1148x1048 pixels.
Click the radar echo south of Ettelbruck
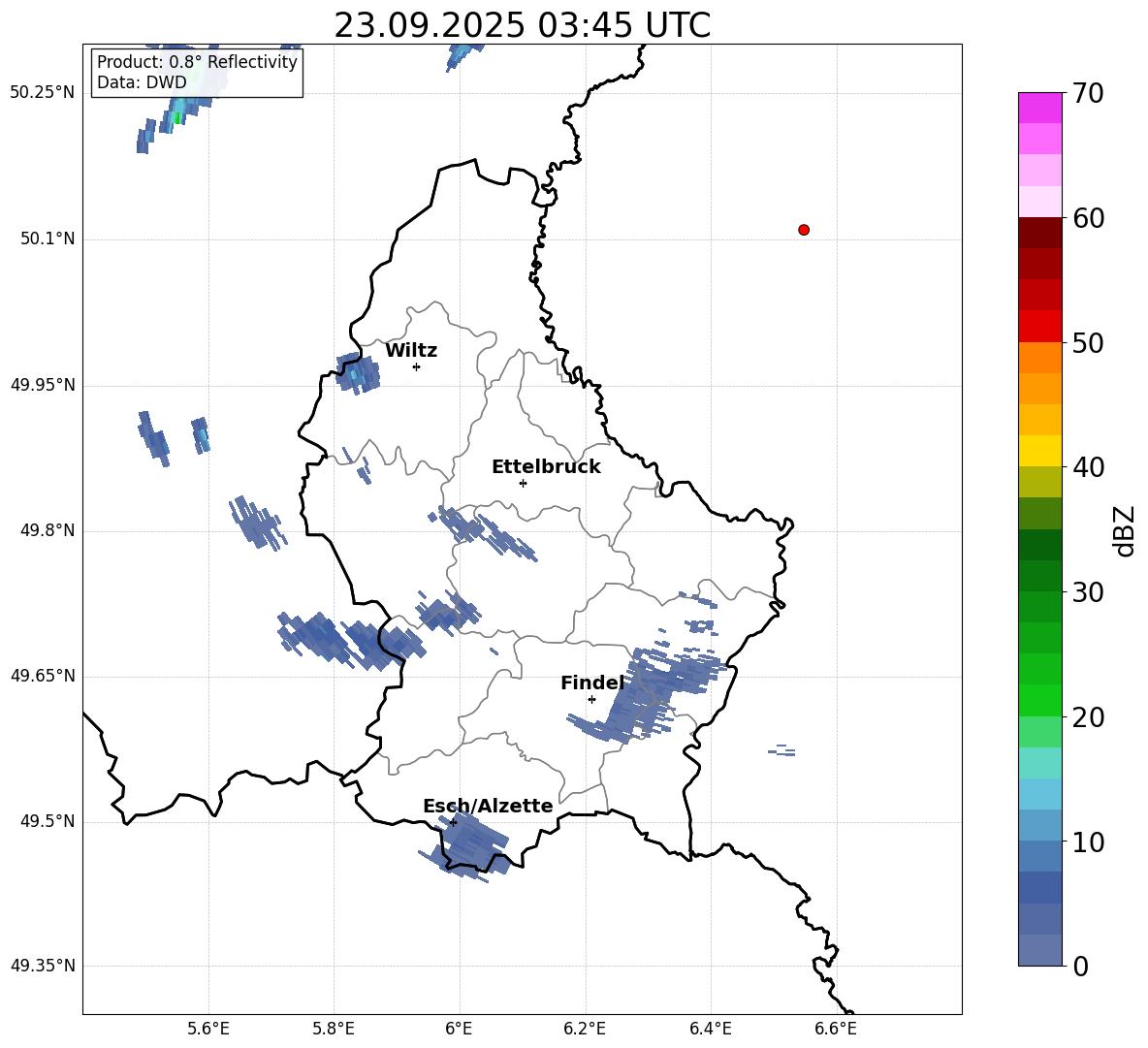pos(483,533)
